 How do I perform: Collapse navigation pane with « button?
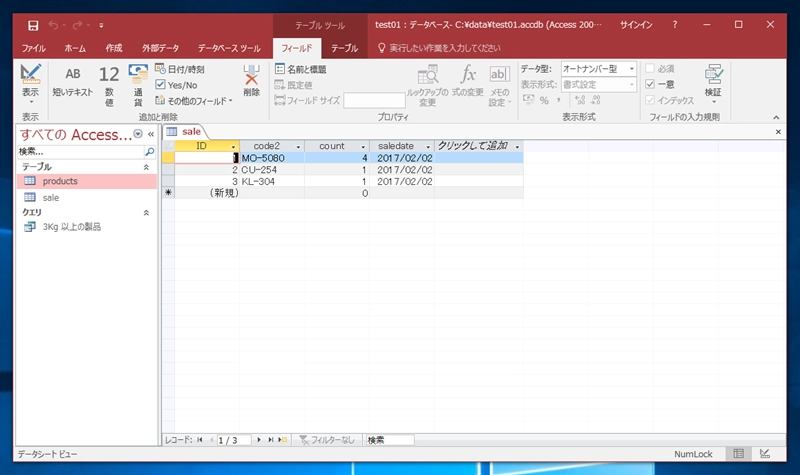(x=151, y=134)
